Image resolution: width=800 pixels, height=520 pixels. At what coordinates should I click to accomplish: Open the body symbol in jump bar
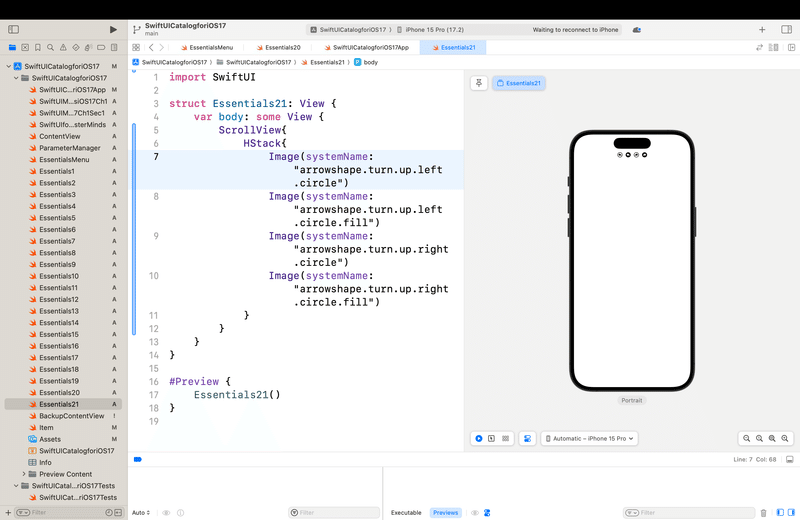[366, 62]
